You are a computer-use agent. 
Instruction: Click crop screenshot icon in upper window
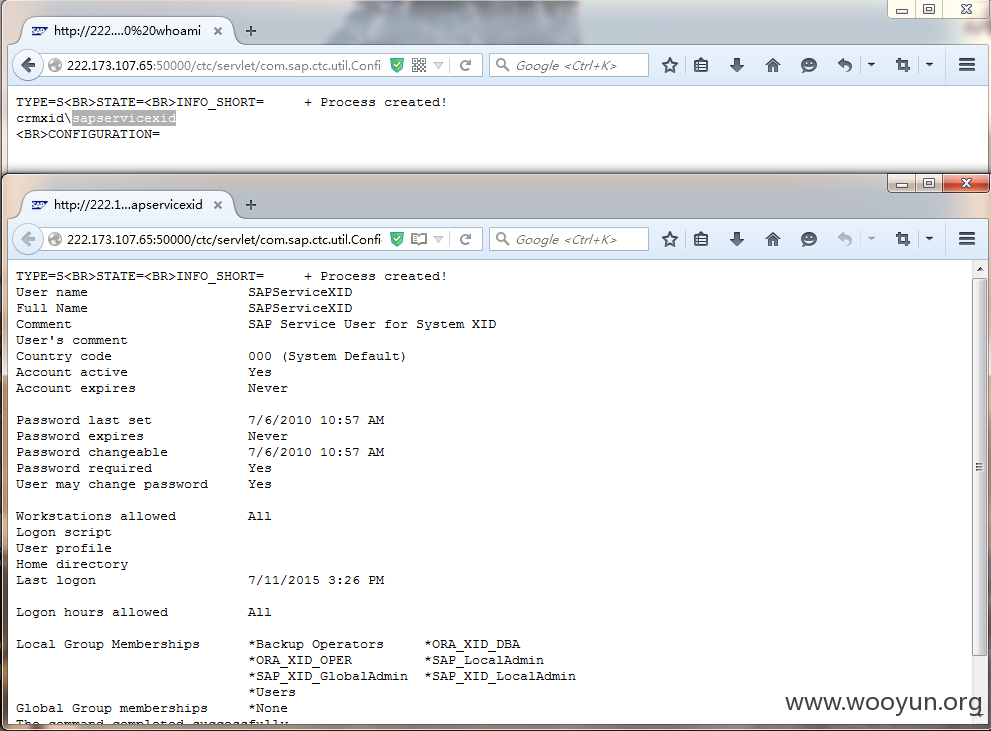tap(903, 65)
